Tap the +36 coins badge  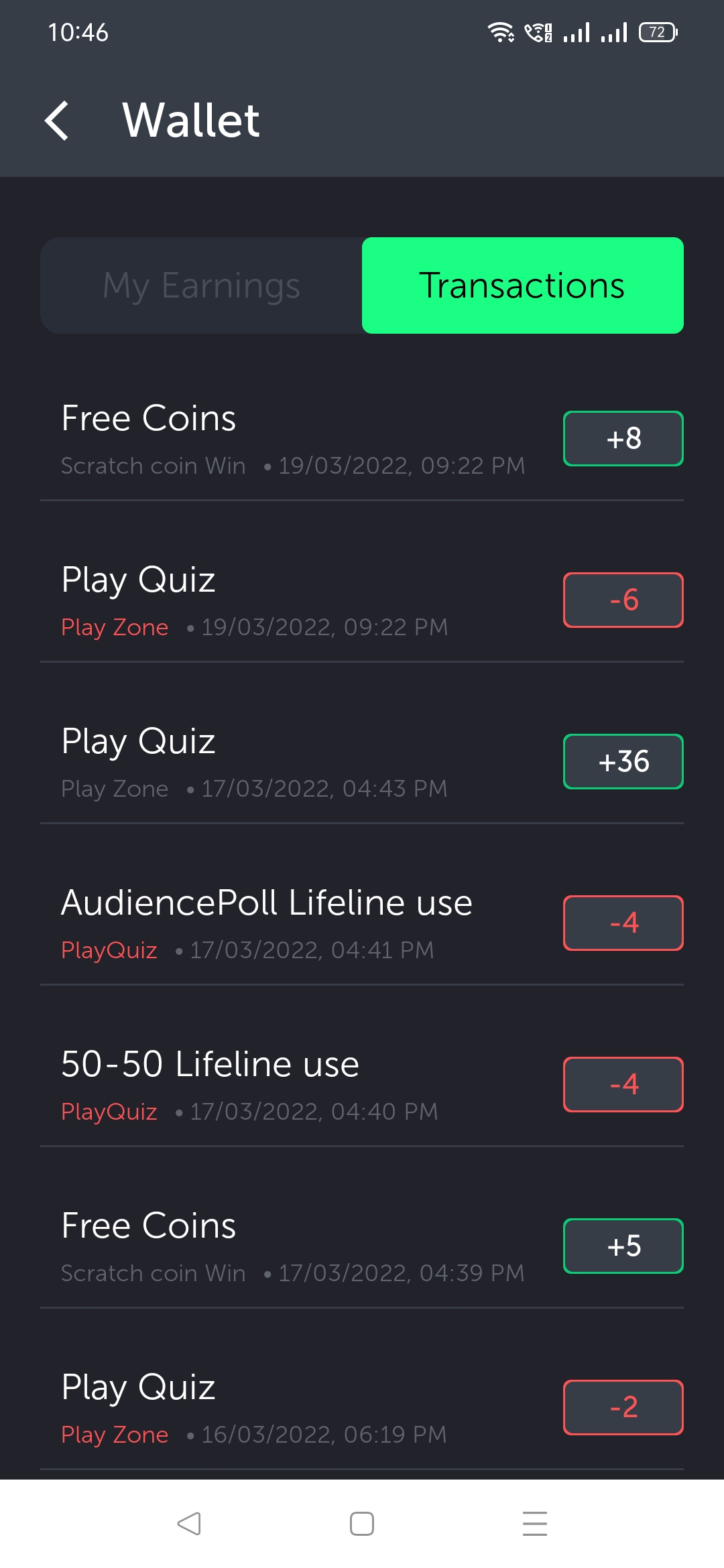[x=623, y=761]
